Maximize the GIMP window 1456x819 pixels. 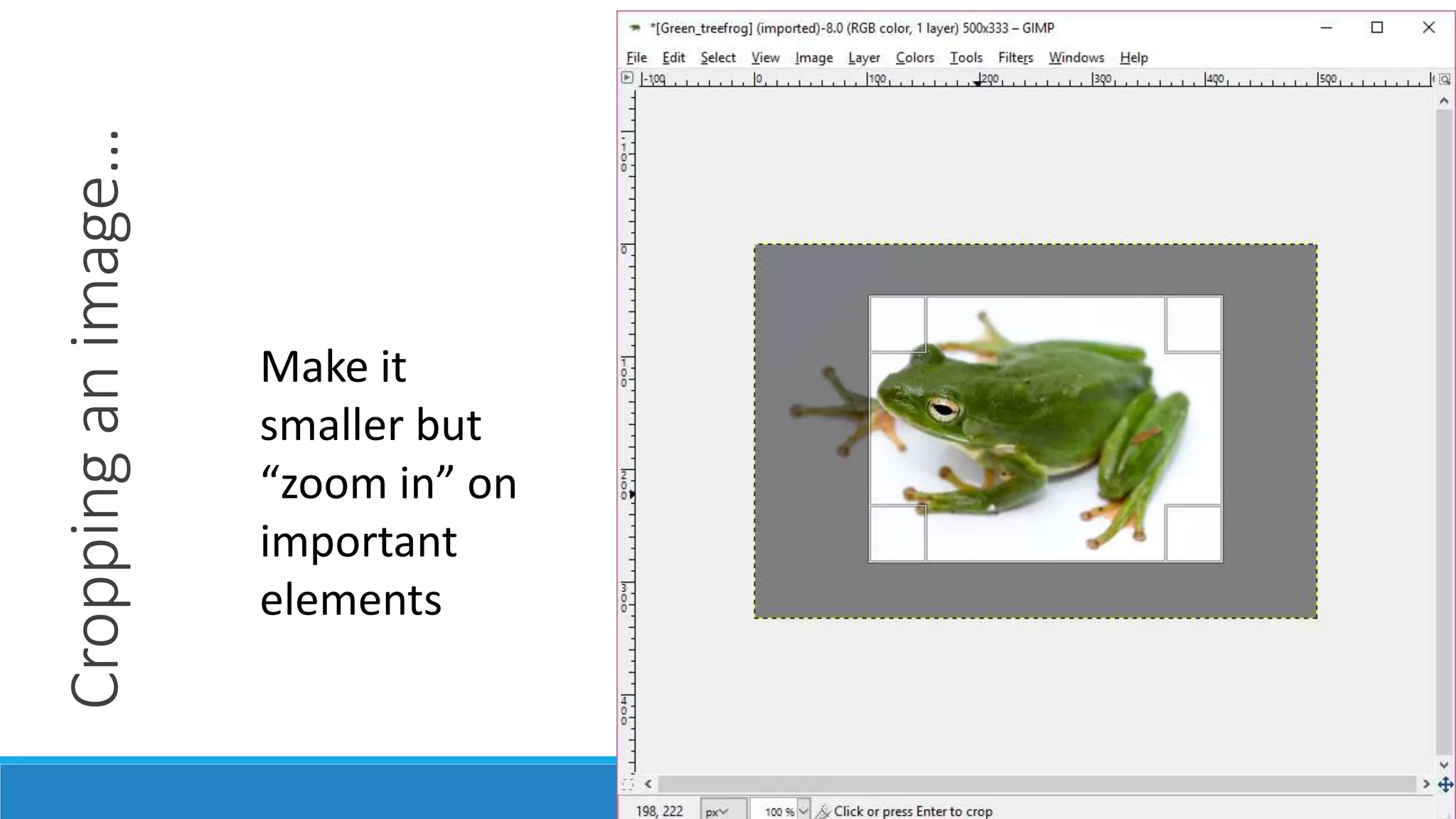tap(1377, 28)
